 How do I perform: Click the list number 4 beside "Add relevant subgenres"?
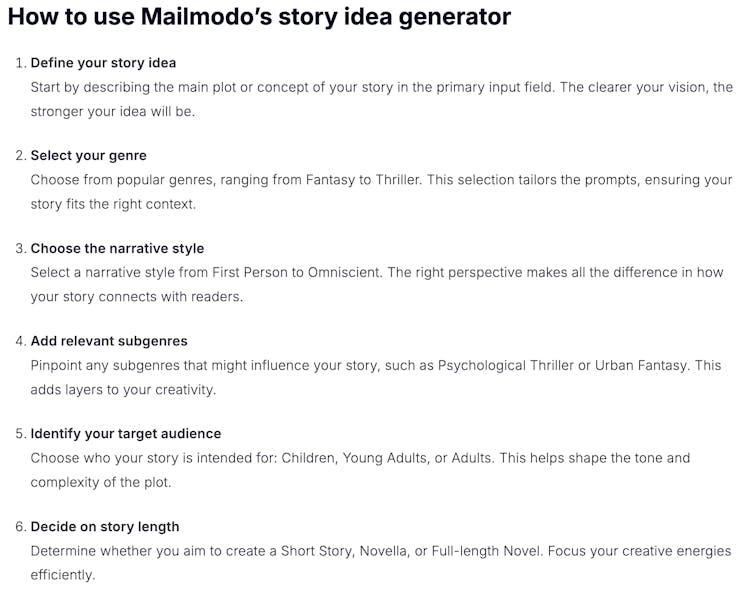(20, 341)
